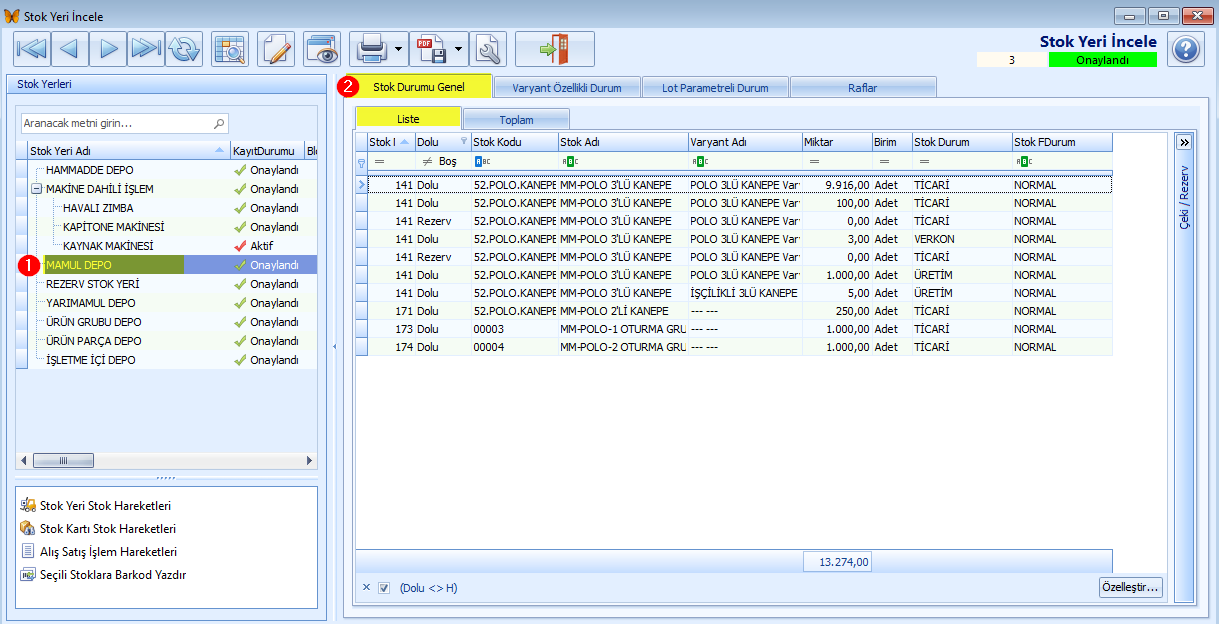The height and width of the screenshot is (624, 1219).
Task: Select YARIMAMUL DEPO tree item
Action: (x=91, y=303)
